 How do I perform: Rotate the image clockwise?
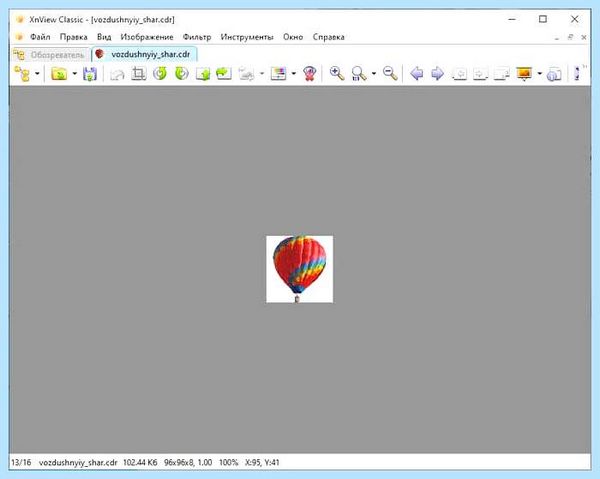click(x=181, y=73)
